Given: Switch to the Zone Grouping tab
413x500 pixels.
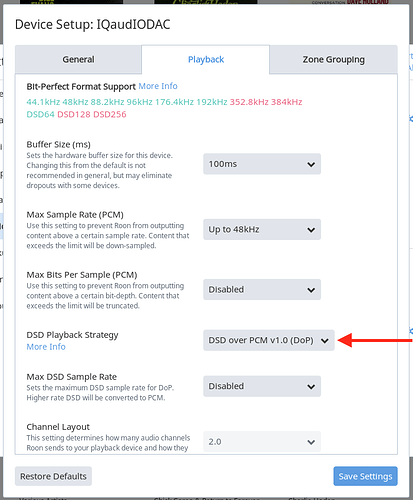Looking at the screenshot, I should click(333, 59).
